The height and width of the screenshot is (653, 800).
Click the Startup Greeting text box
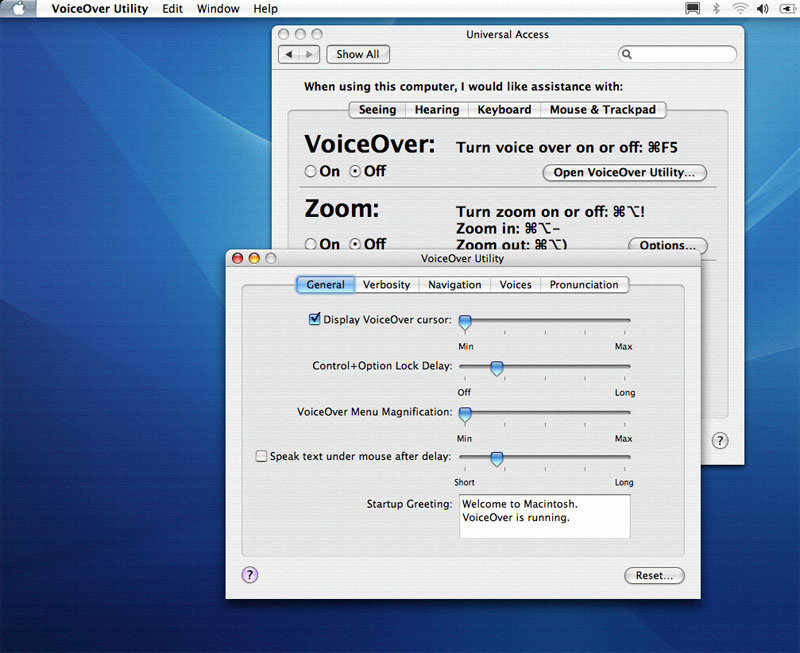[544, 516]
